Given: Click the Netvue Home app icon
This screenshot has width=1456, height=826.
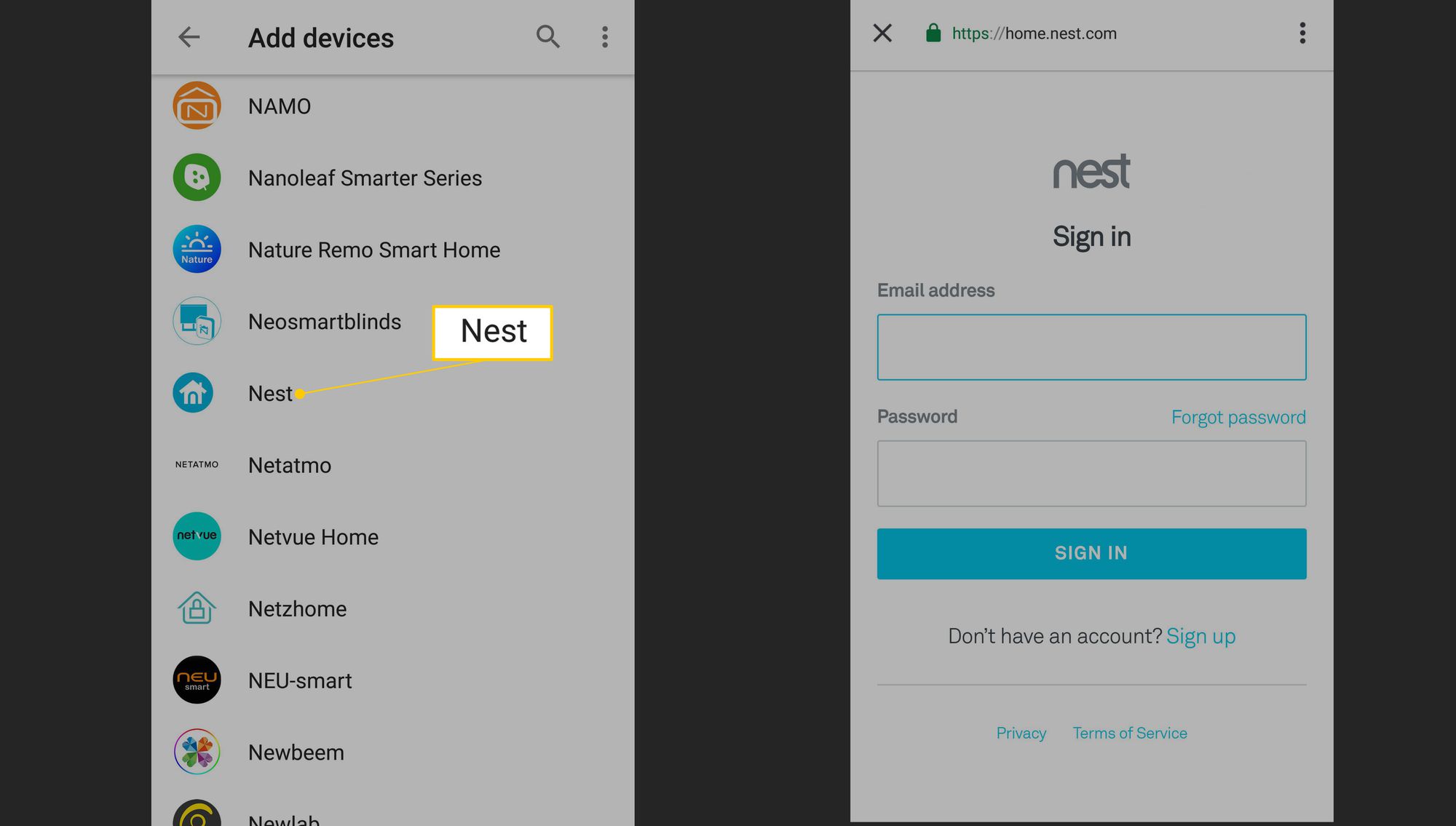Looking at the screenshot, I should point(197,536).
